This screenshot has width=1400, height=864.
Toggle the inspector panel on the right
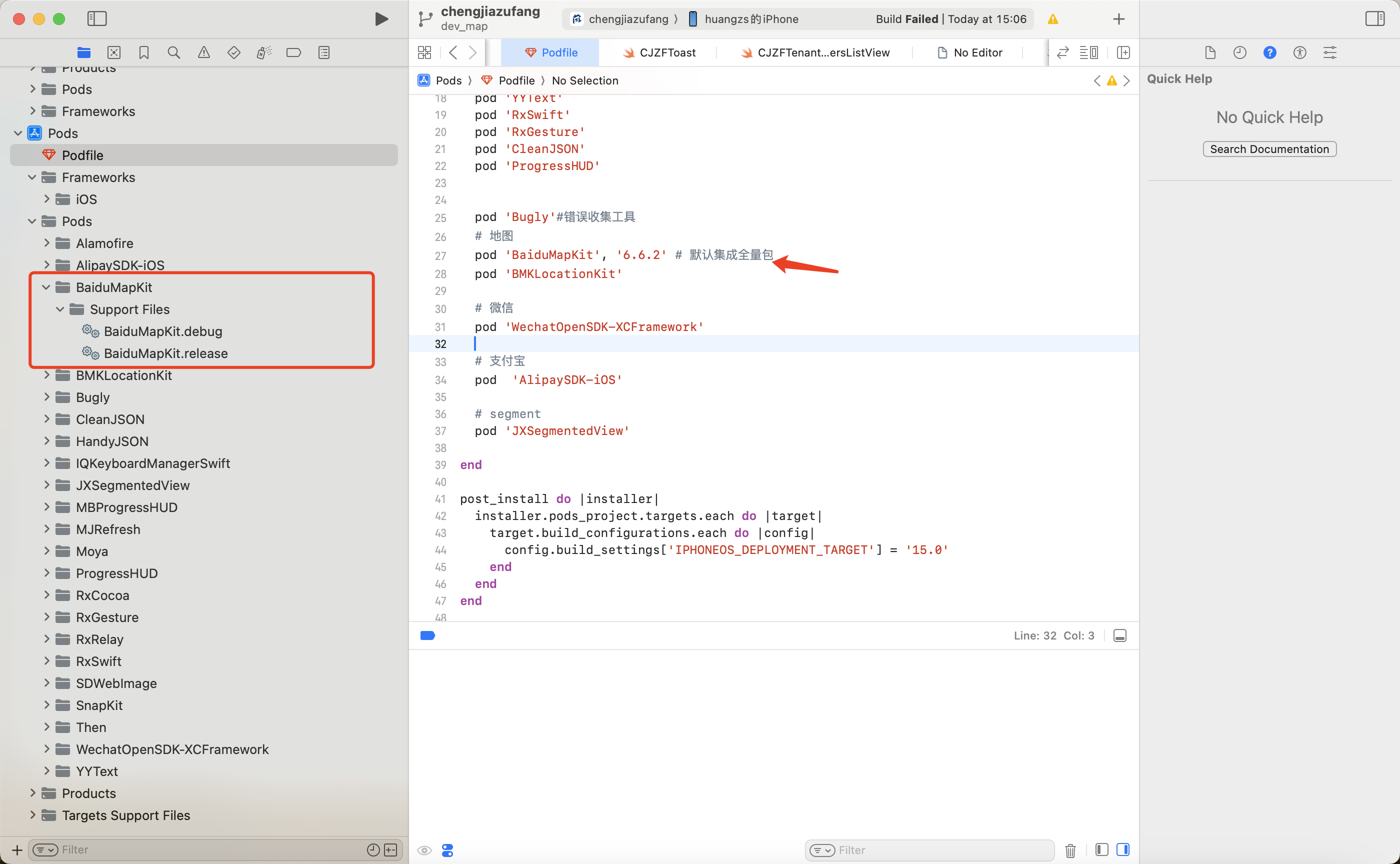1375,19
